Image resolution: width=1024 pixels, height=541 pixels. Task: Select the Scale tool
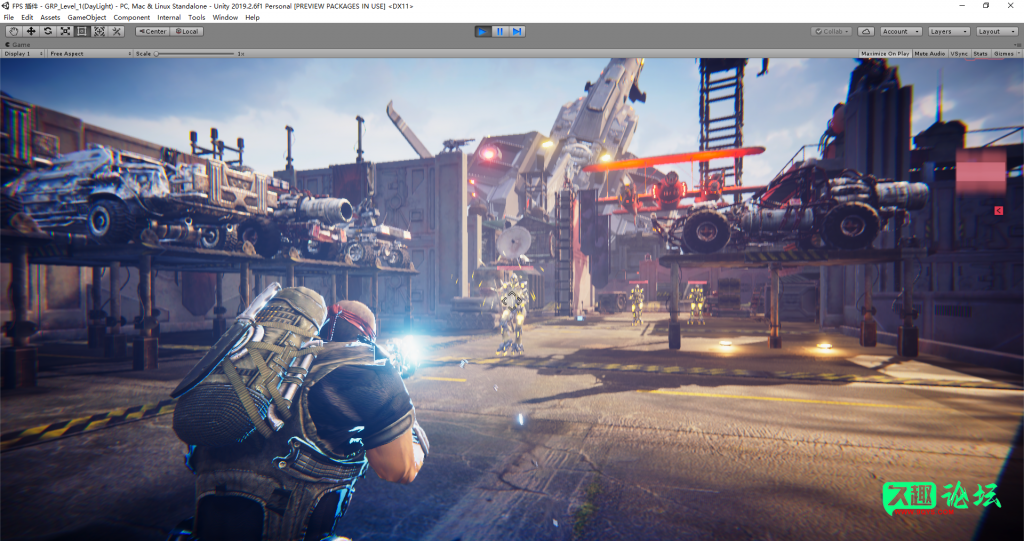tap(65, 31)
